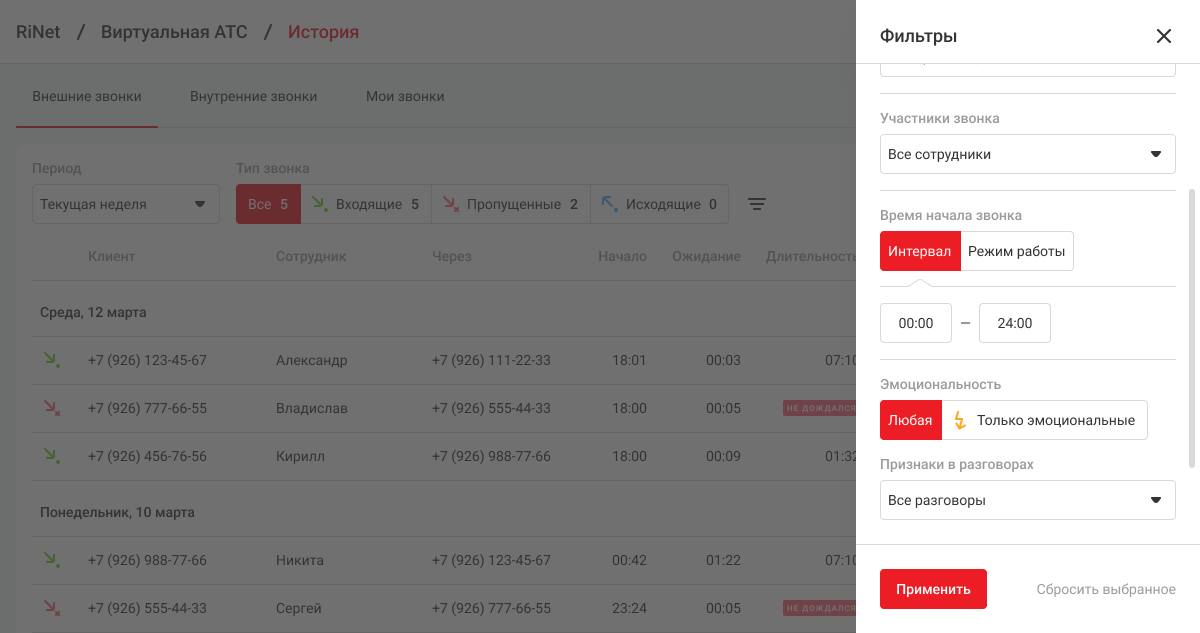Click the filters panel scrollbar

click(x=1191, y=327)
